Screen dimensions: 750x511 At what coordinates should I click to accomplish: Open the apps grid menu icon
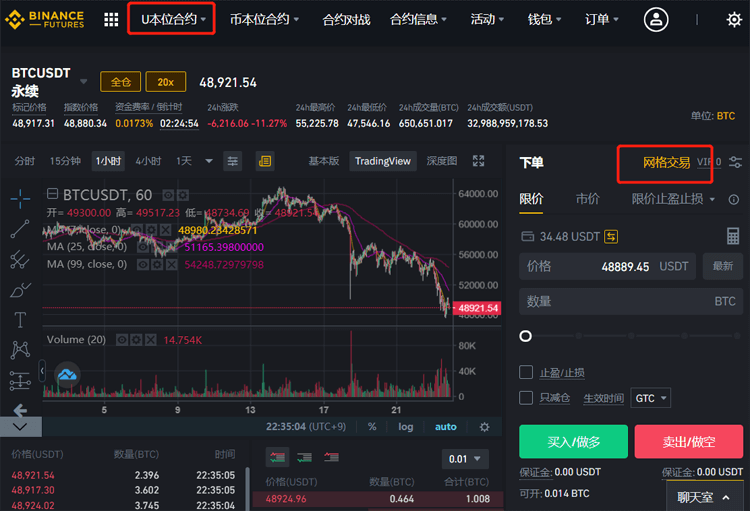(111, 20)
